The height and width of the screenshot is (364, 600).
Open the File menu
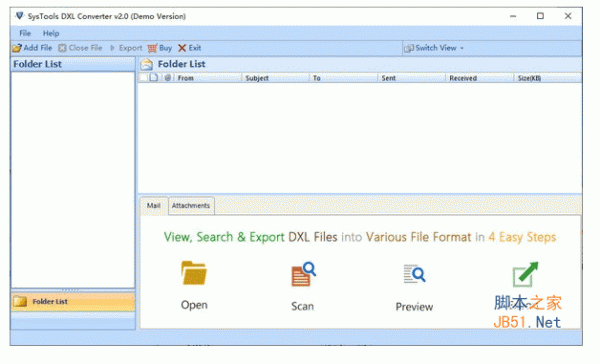[25, 33]
